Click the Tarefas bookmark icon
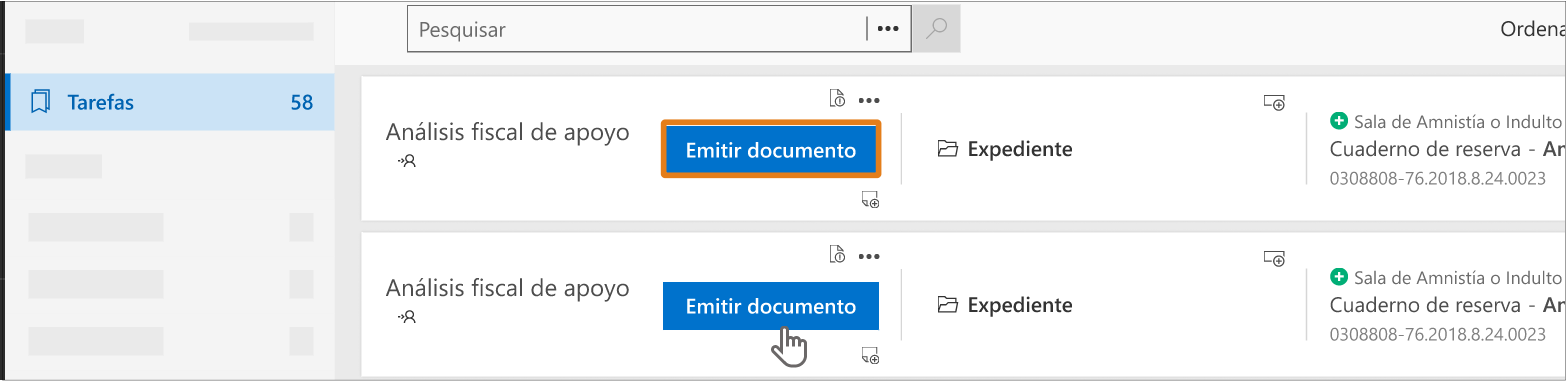 pyautogui.click(x=41, y=102)
